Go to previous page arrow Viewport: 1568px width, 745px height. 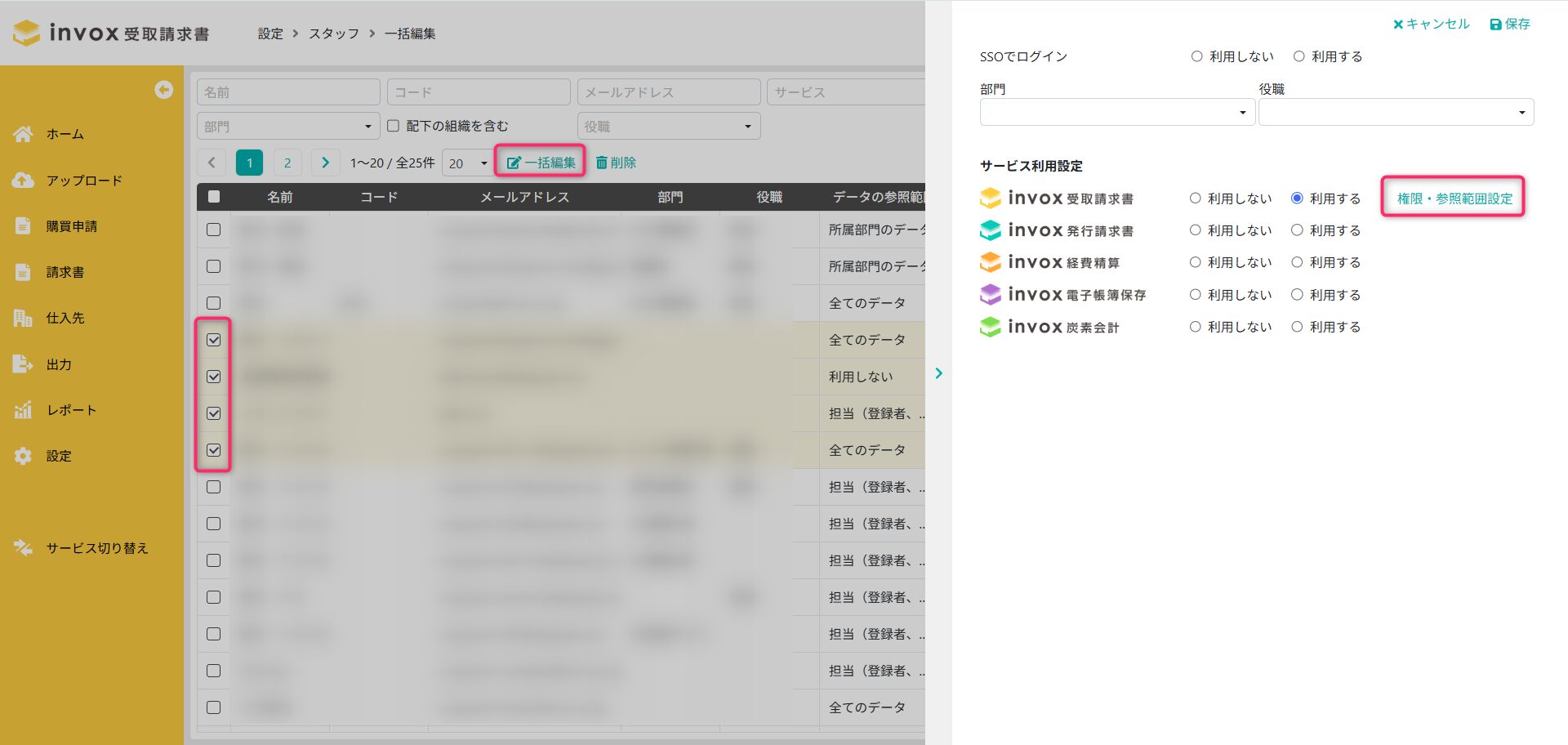pyautogui.click(x=212, y=163)
